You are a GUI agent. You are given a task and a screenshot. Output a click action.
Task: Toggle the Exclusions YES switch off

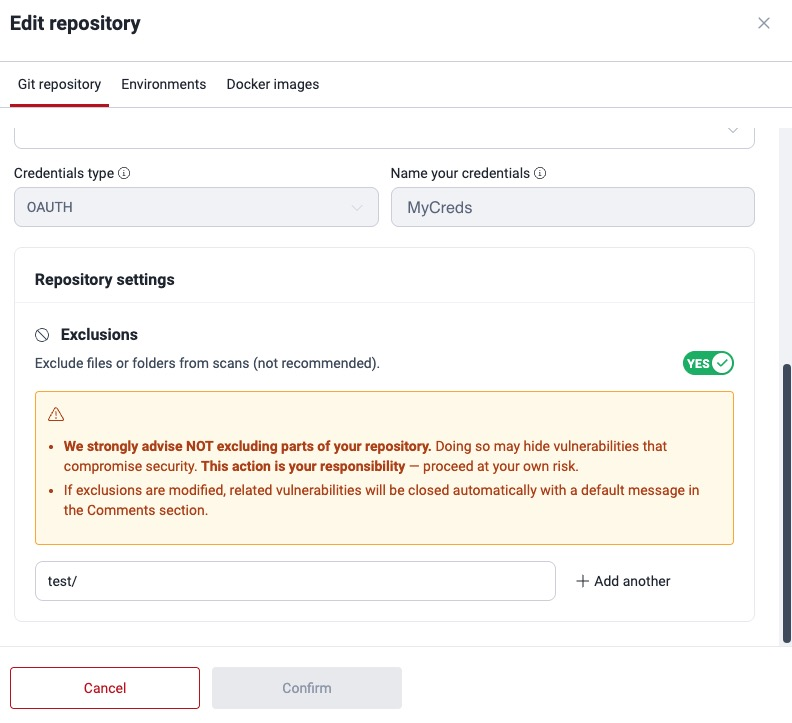click(x=708, y=363)
